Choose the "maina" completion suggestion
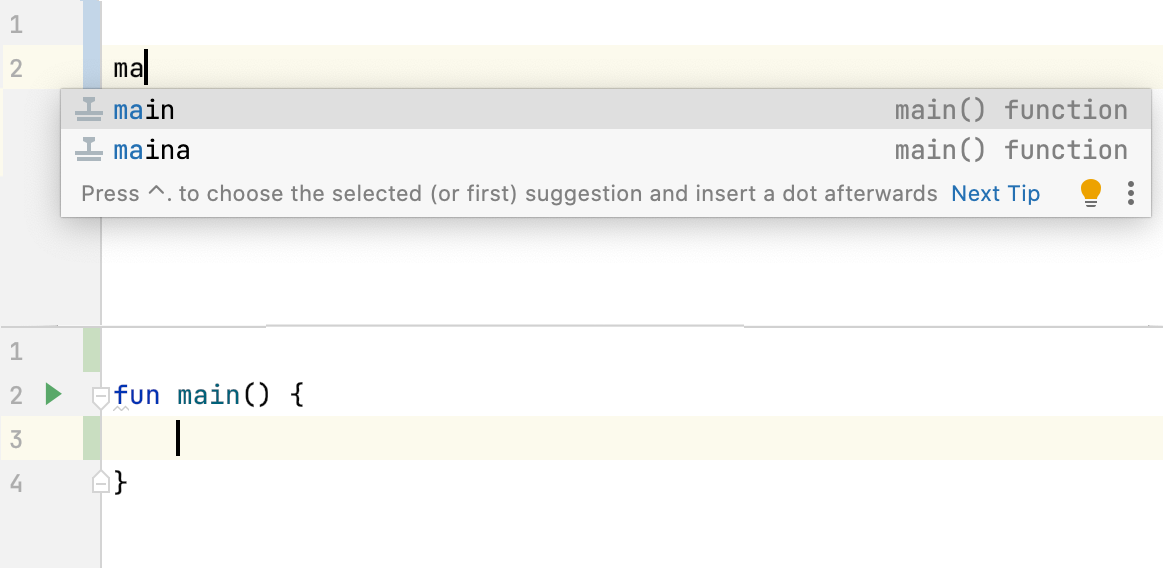 click(x=152, y=150)
